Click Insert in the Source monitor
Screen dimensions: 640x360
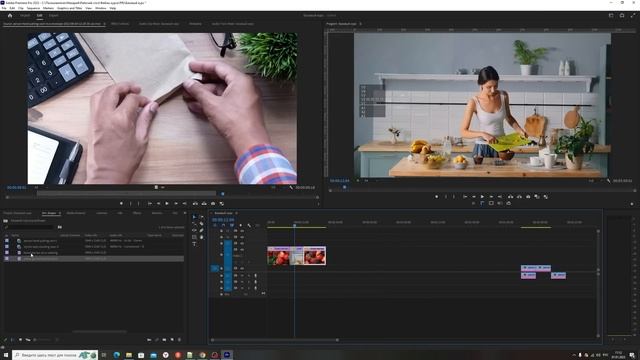[195, 203]
